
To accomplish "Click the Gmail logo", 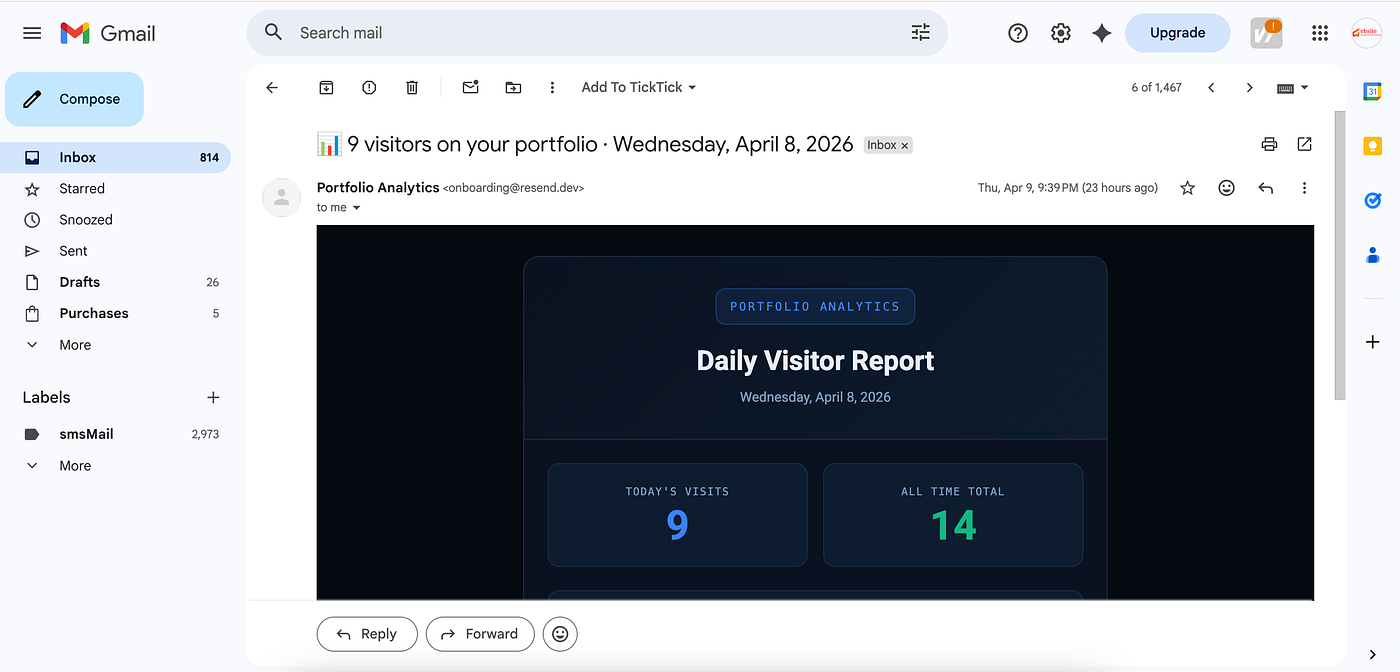I will pyautogui.click(x=108, y=33).
